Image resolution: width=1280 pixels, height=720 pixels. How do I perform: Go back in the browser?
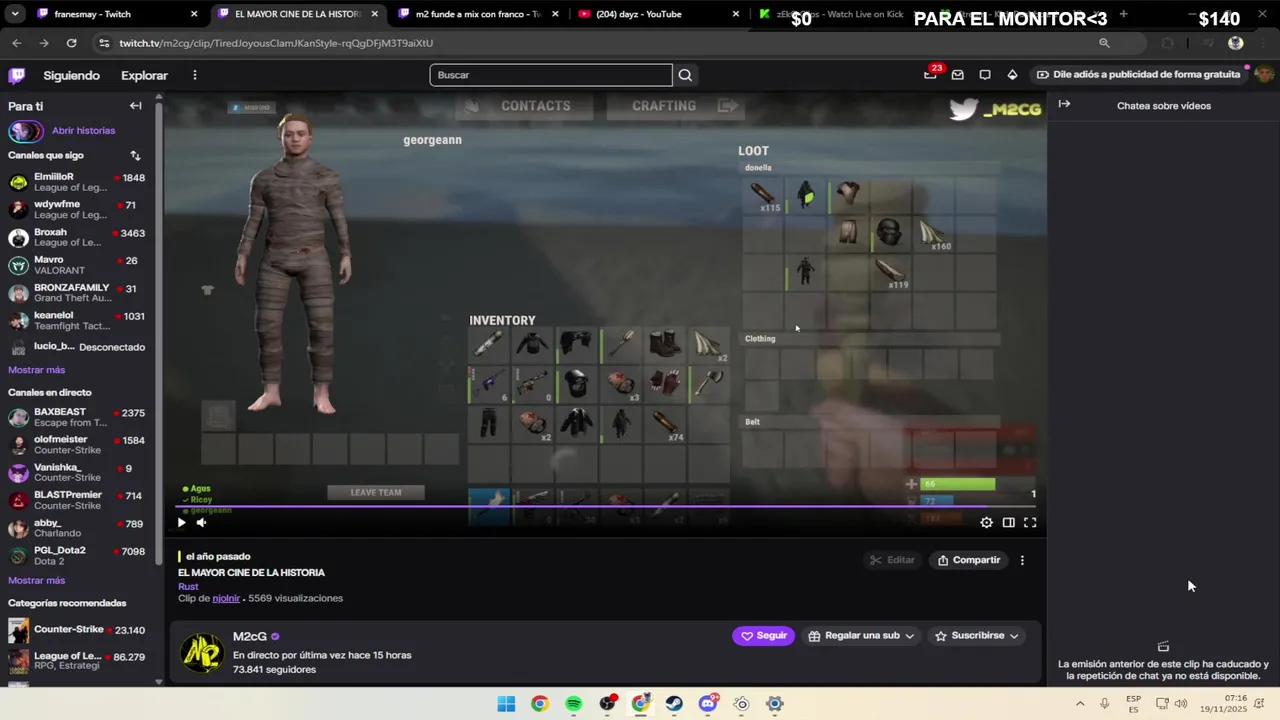pos(17,43)
